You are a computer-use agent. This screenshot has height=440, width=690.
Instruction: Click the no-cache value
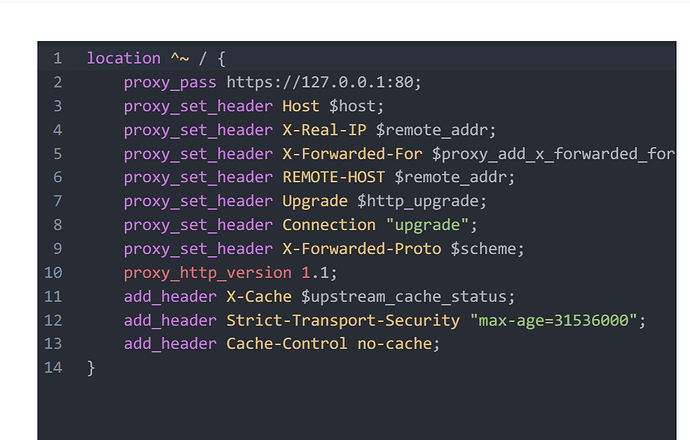(x=395, y=344)
